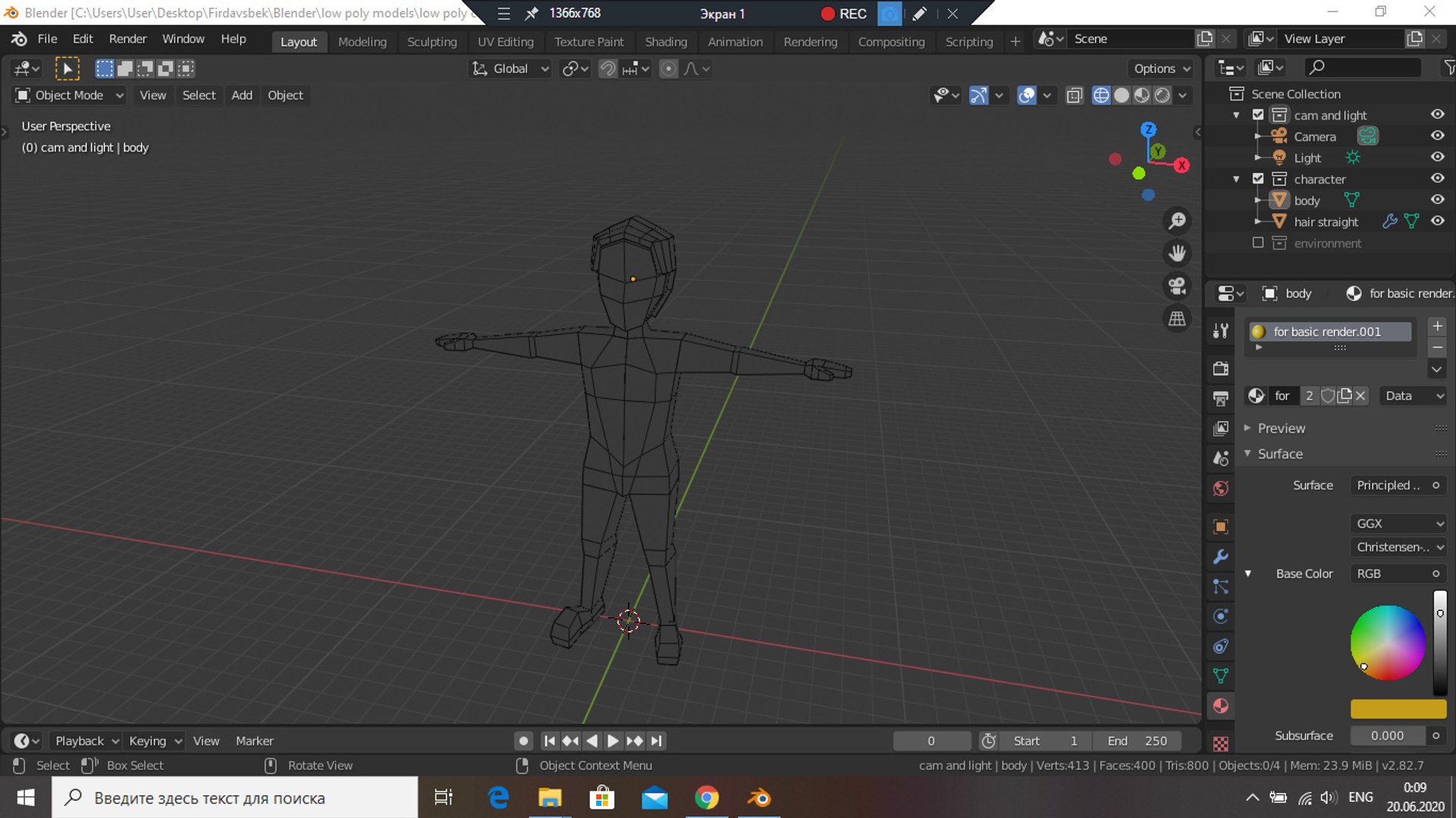Click the Subsurface value slider

click(x=1387, y=735)
